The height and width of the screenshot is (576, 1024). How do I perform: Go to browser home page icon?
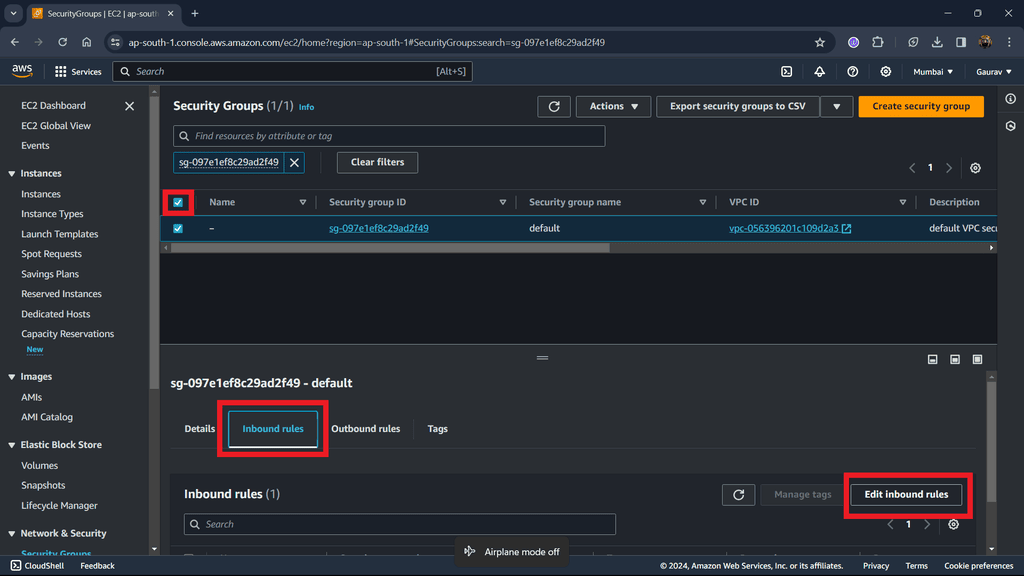click(x=86, y=42)
